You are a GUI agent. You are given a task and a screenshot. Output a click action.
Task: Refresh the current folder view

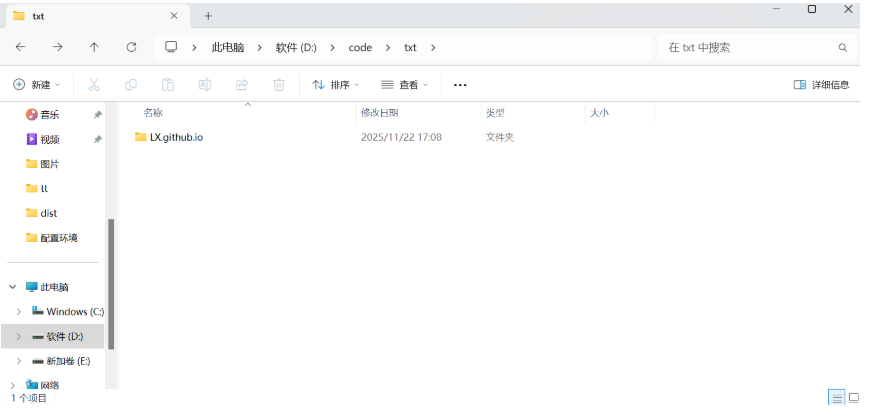click(x=131, y=47)
